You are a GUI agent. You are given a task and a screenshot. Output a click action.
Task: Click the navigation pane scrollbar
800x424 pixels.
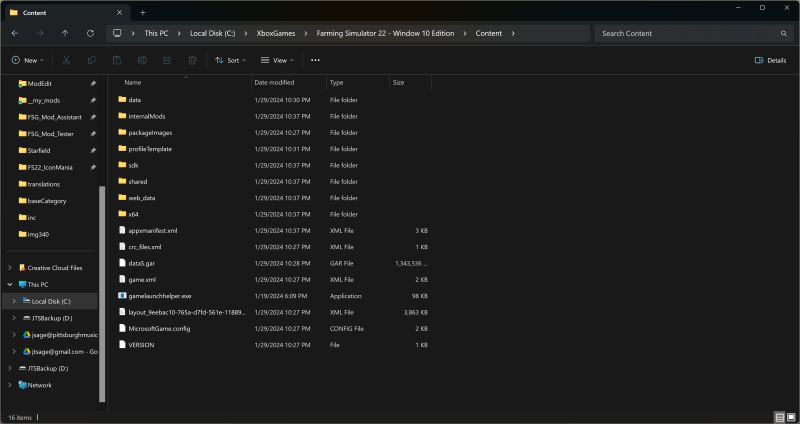point(102,294)
